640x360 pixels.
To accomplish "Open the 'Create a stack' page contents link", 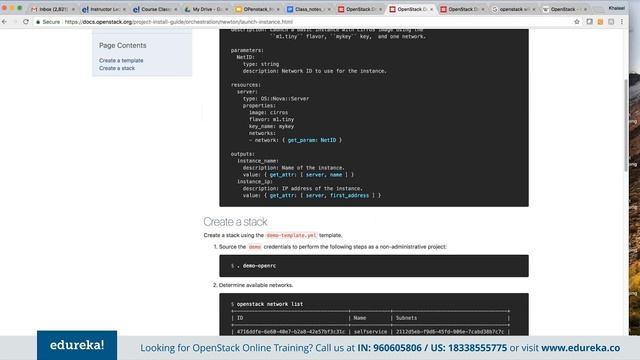I will point(117,68).
